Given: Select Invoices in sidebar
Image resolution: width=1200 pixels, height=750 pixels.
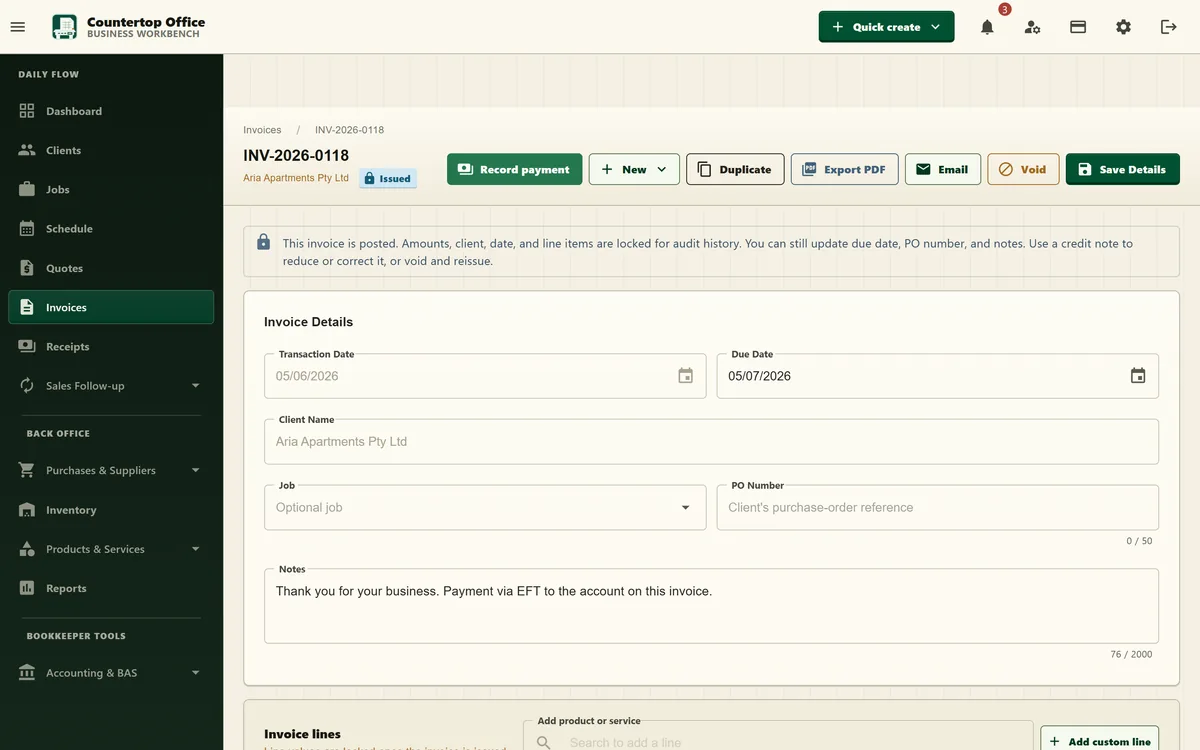Looking at the screenshot, I should pyautogui.click(x=111, y=307).
